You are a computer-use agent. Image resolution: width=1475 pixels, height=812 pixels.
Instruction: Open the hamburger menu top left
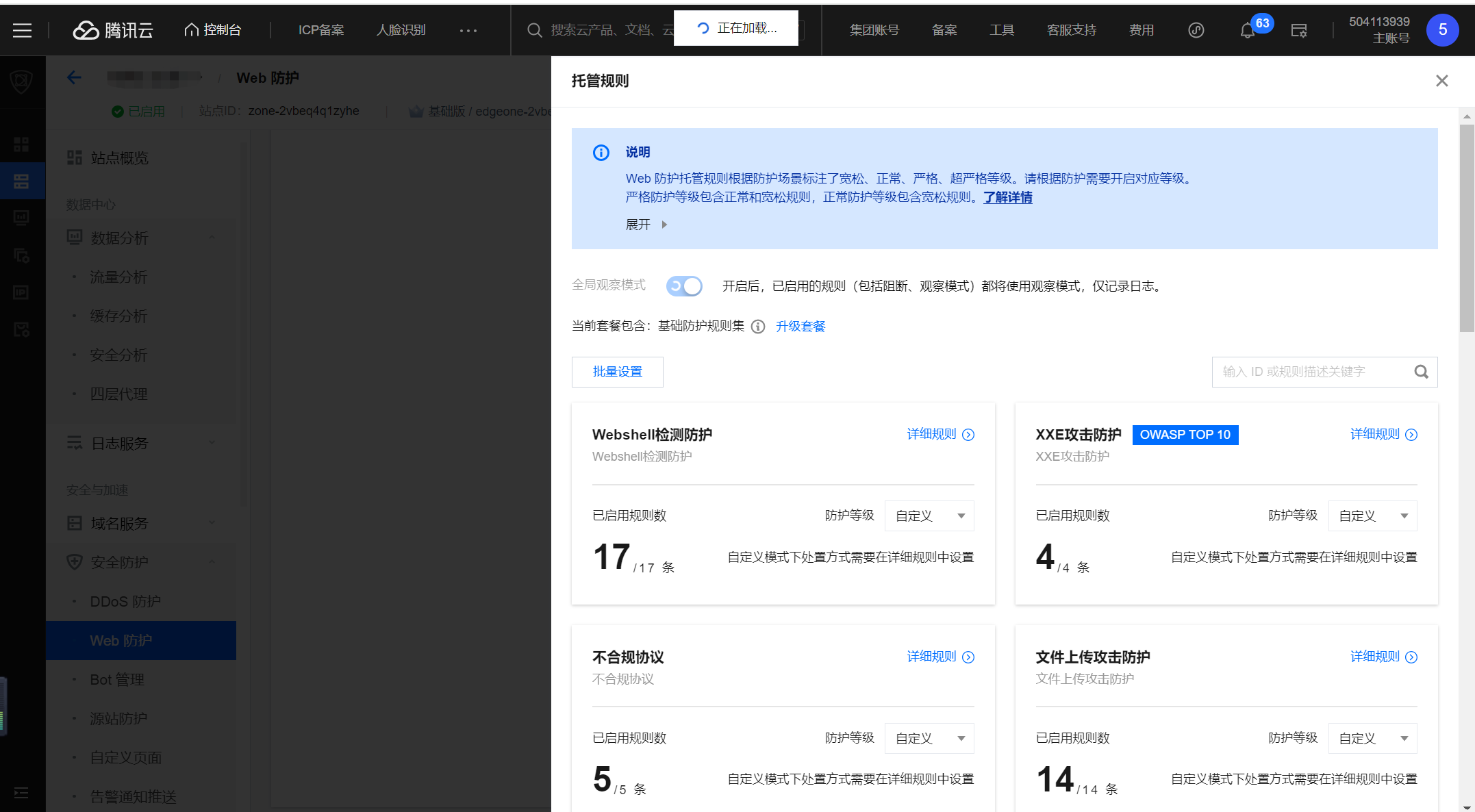[x=23, y=30]
